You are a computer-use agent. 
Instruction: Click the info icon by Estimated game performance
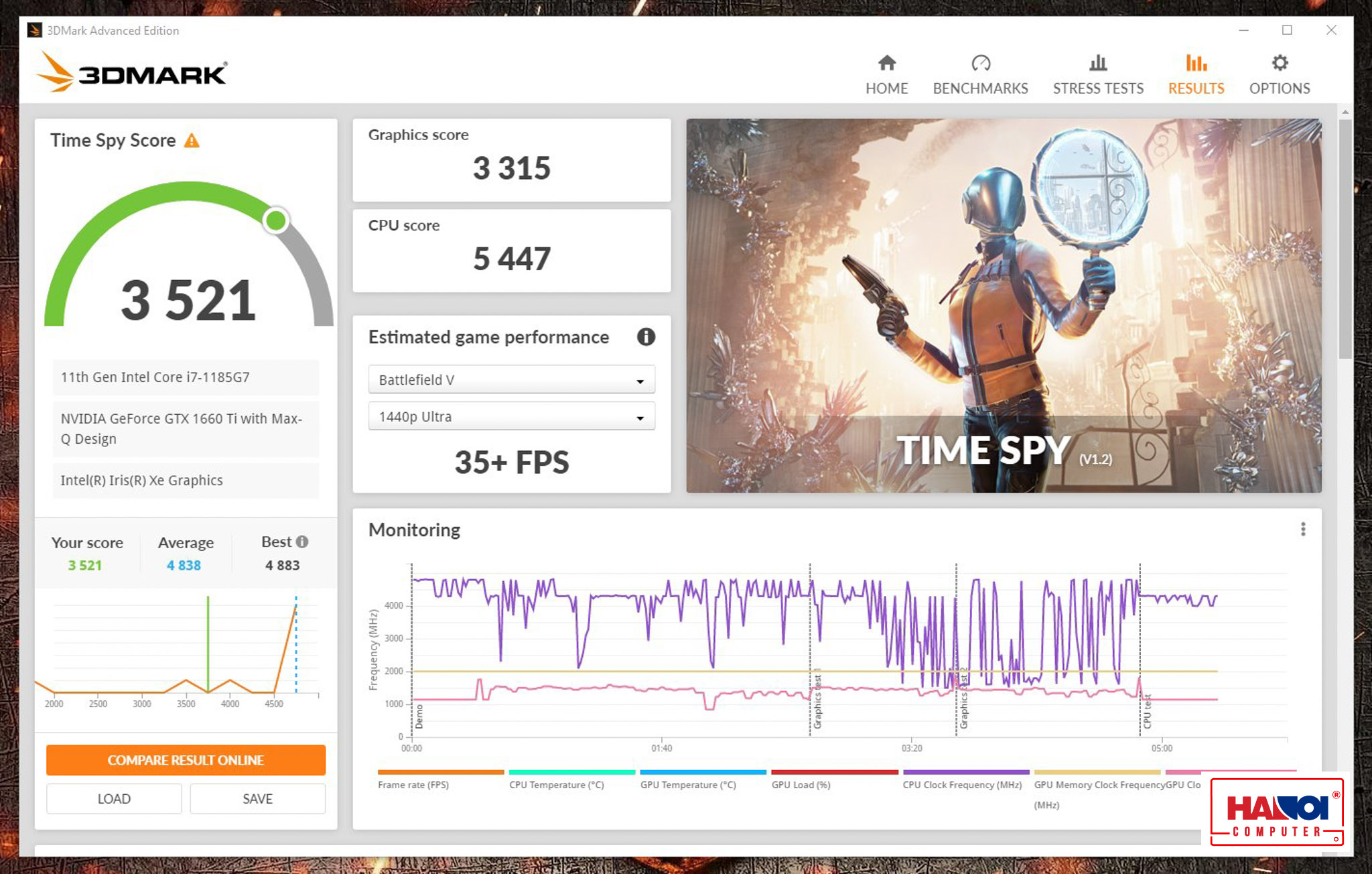point(646,336)
